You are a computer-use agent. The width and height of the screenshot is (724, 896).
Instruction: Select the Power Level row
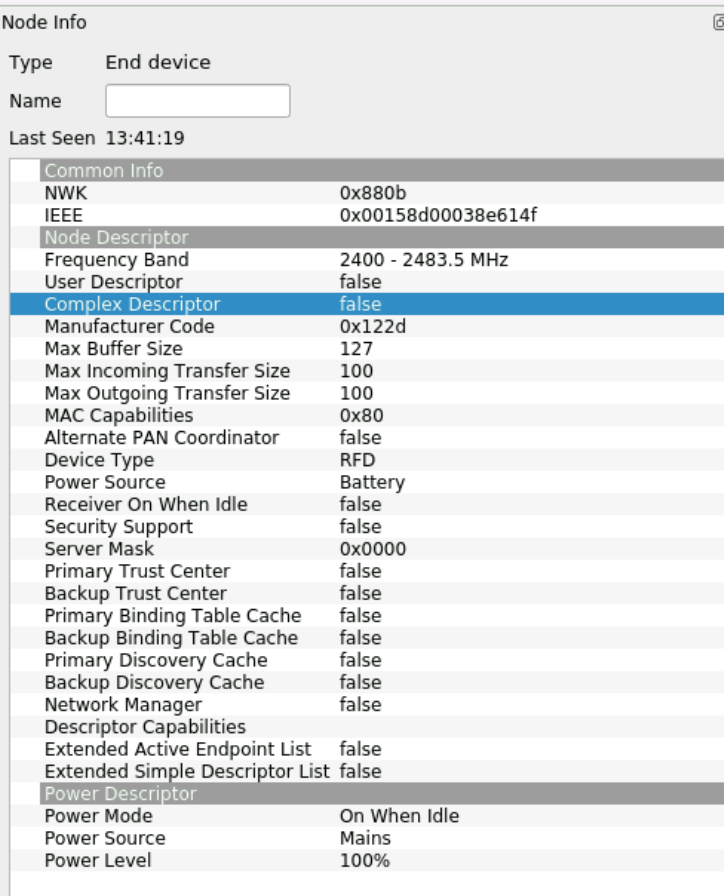(367, 861)
